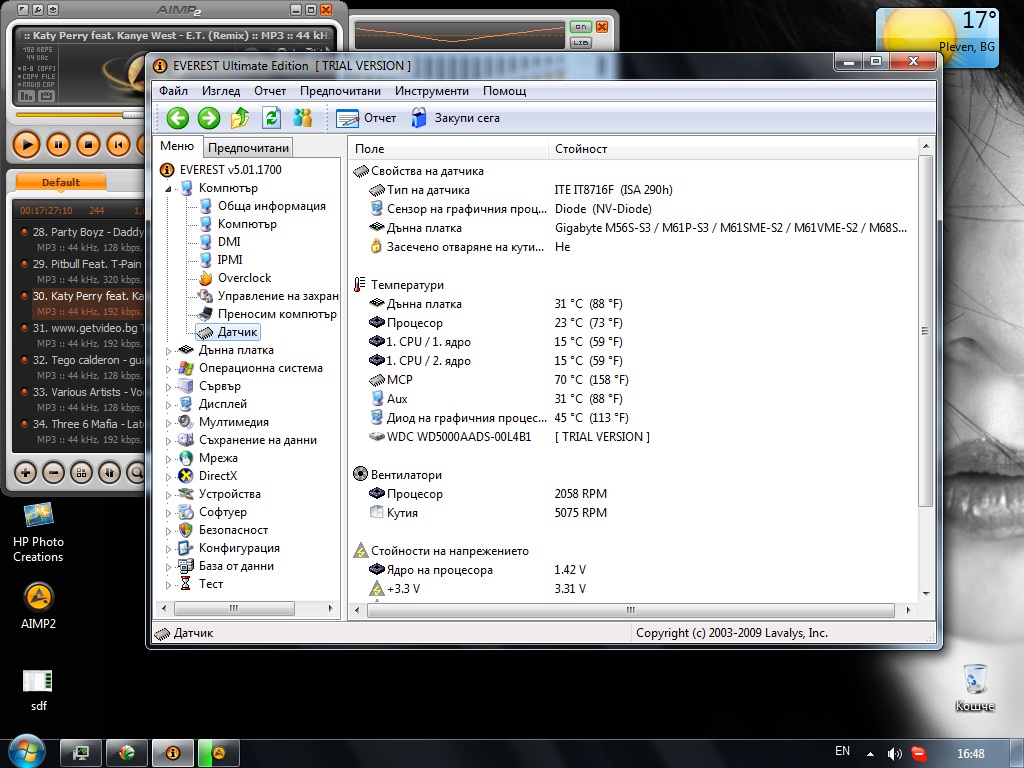Click the Устройства tree icon
This screenshot has height=768, width=1024.
coord(186,494)
